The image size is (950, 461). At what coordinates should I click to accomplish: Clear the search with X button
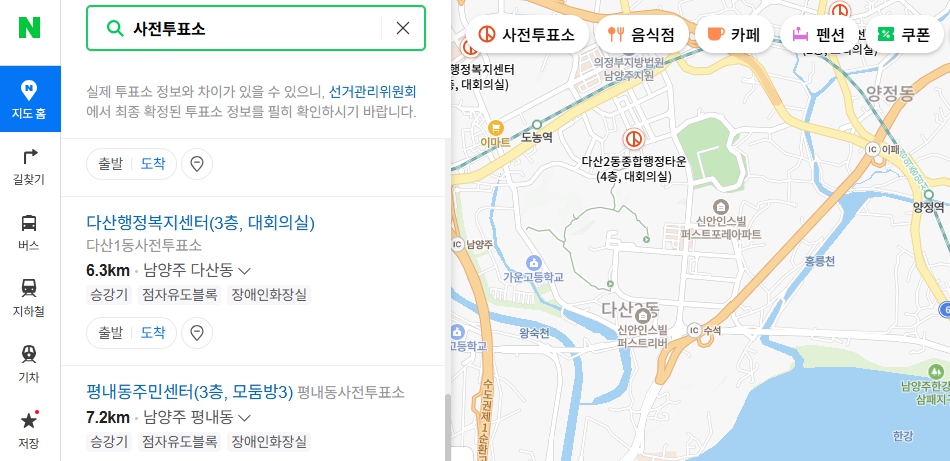(x=403, y=28)
